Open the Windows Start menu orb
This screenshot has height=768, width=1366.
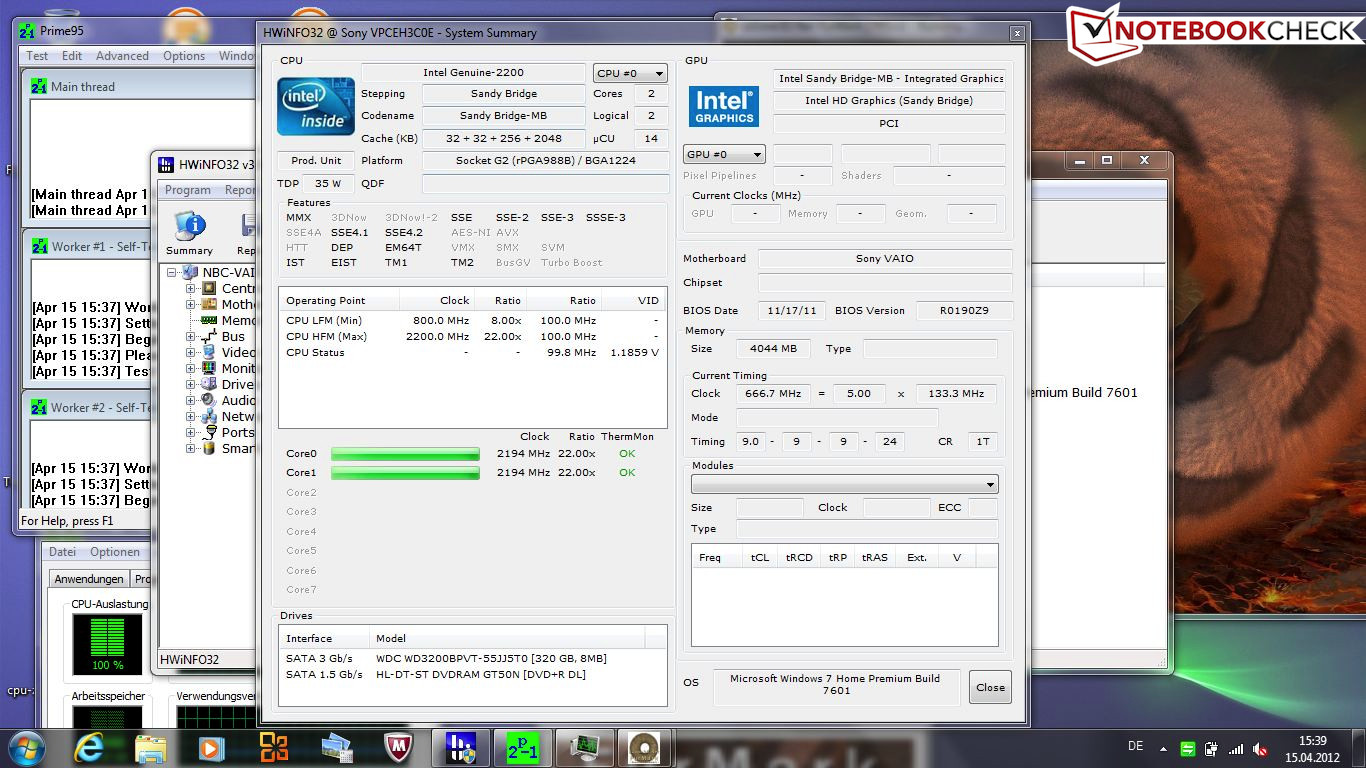coord(25,747)
